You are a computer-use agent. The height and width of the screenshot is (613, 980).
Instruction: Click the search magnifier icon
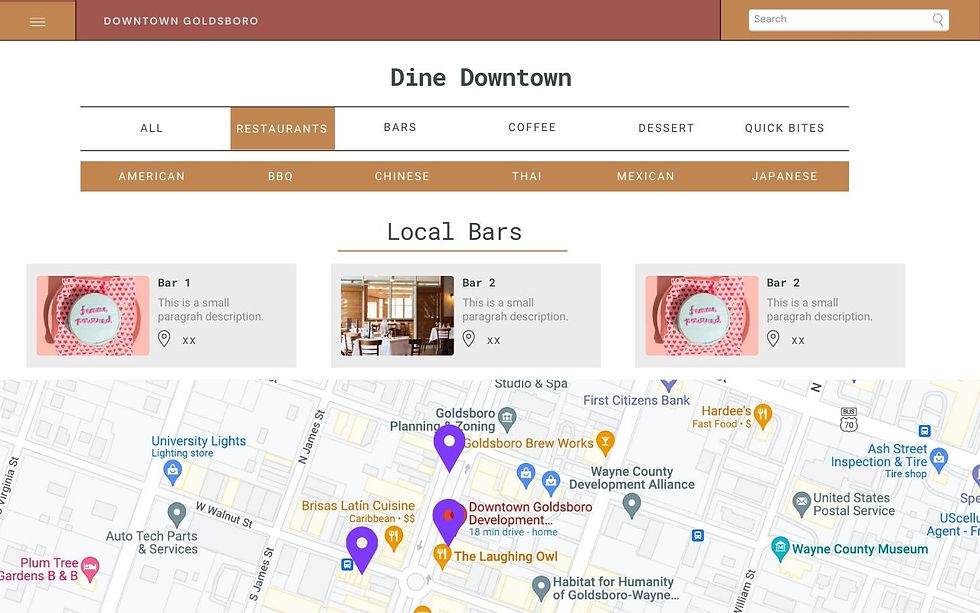(x=938, y=19)
